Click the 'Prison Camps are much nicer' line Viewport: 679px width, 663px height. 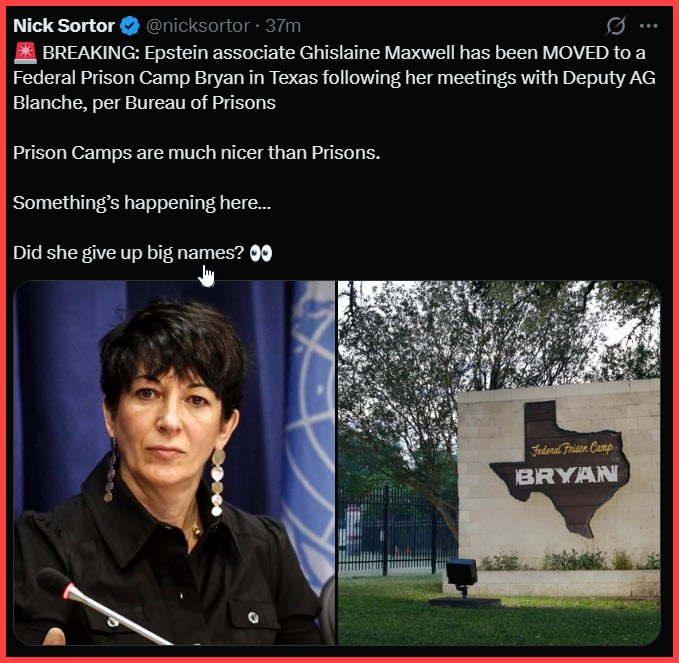[x=196, y=153]
